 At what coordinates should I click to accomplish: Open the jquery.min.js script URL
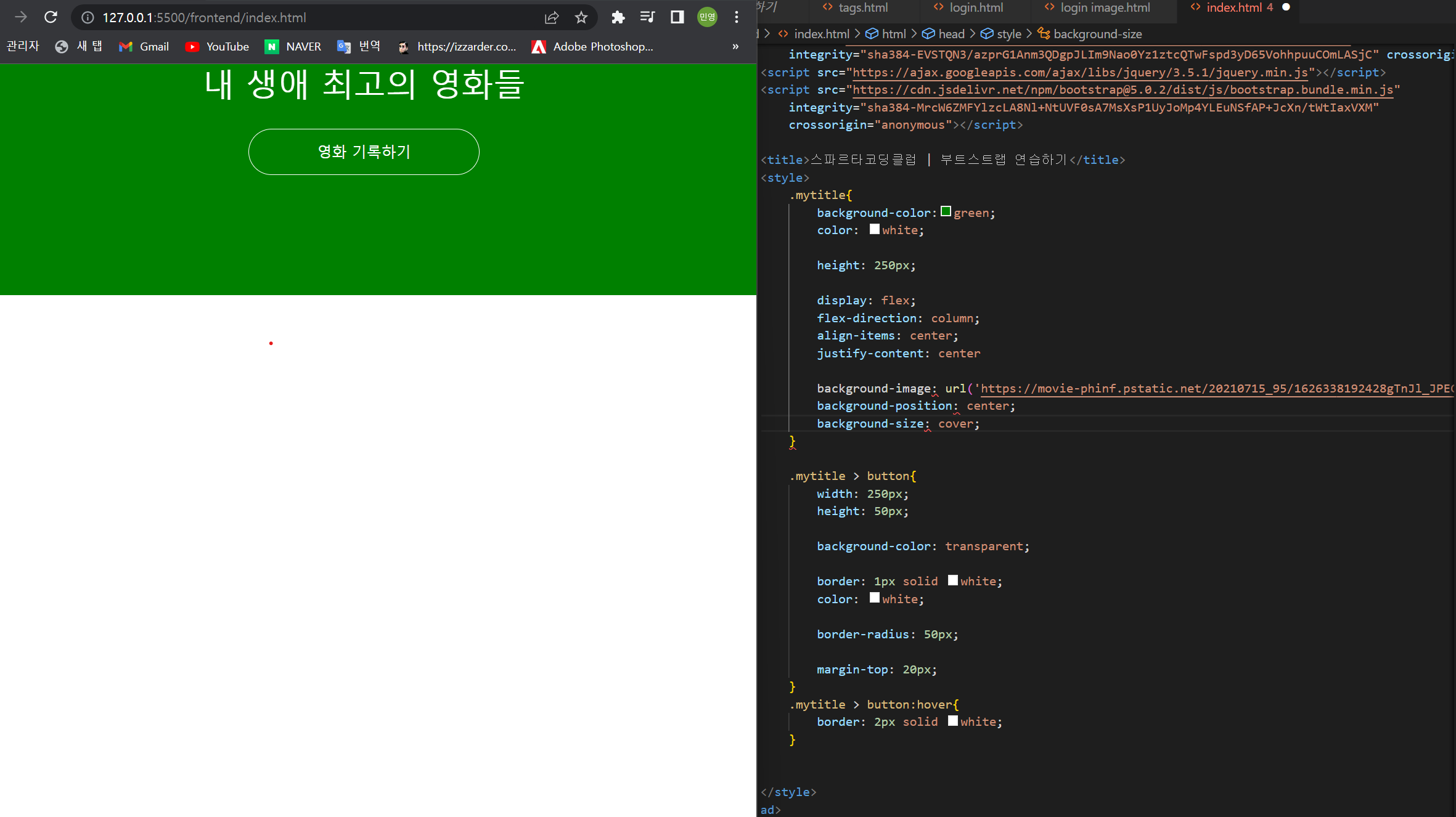coord(1080,73)
